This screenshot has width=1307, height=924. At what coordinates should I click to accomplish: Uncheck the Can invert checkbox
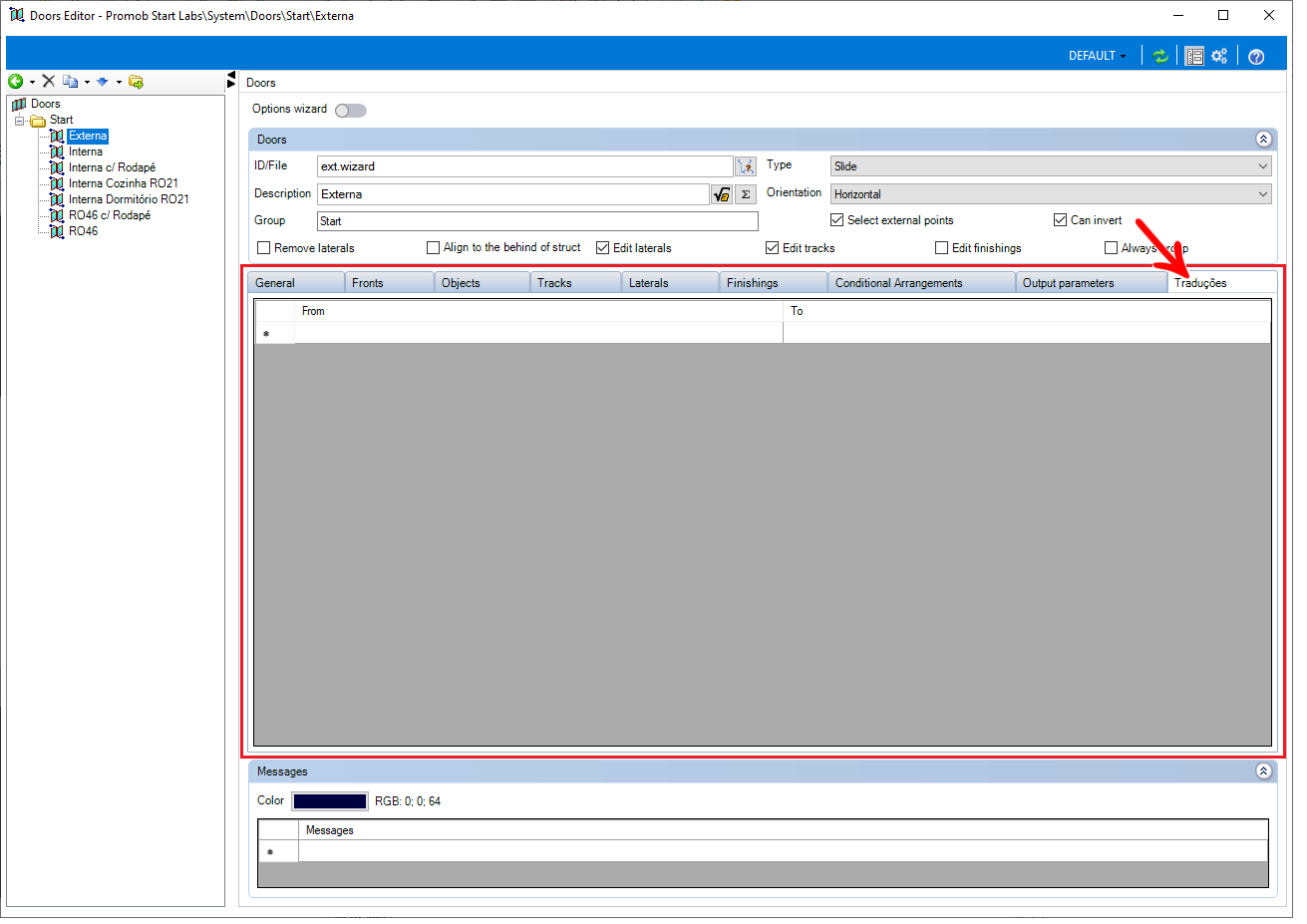point(1061,220)
